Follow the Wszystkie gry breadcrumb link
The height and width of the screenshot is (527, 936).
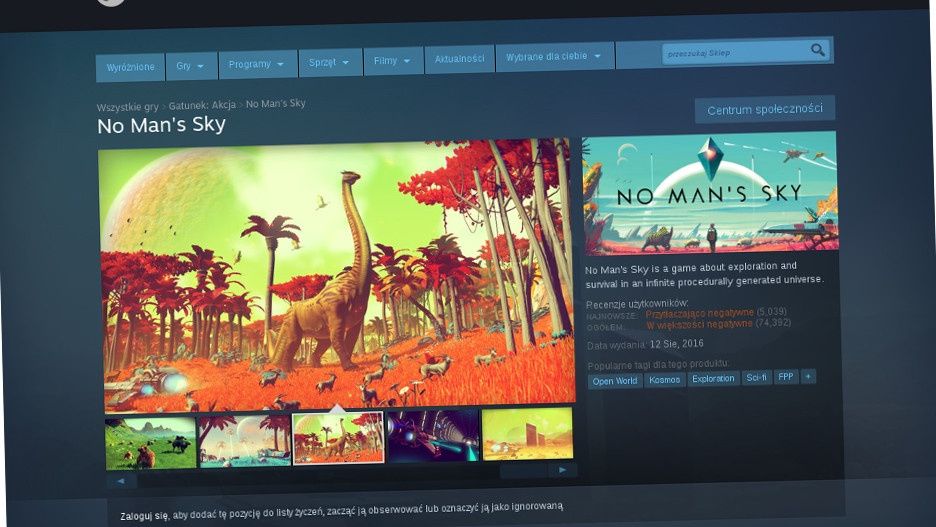(x=128, y=107)
